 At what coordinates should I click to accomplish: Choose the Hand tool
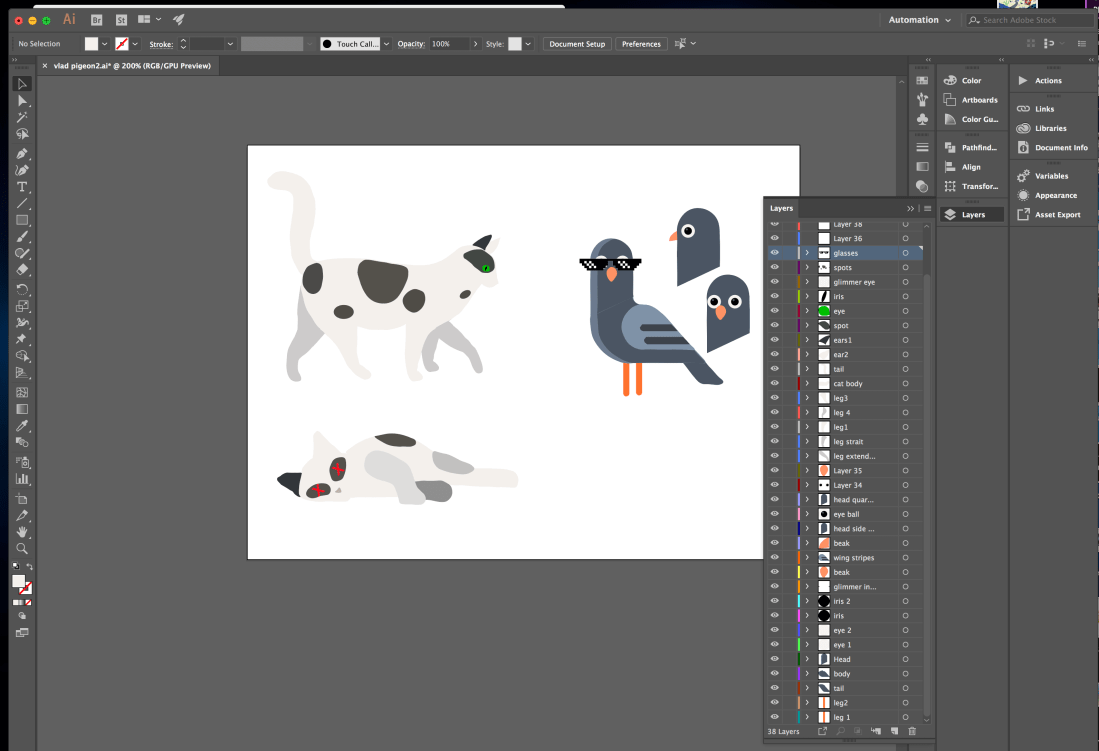click(22, 531)
